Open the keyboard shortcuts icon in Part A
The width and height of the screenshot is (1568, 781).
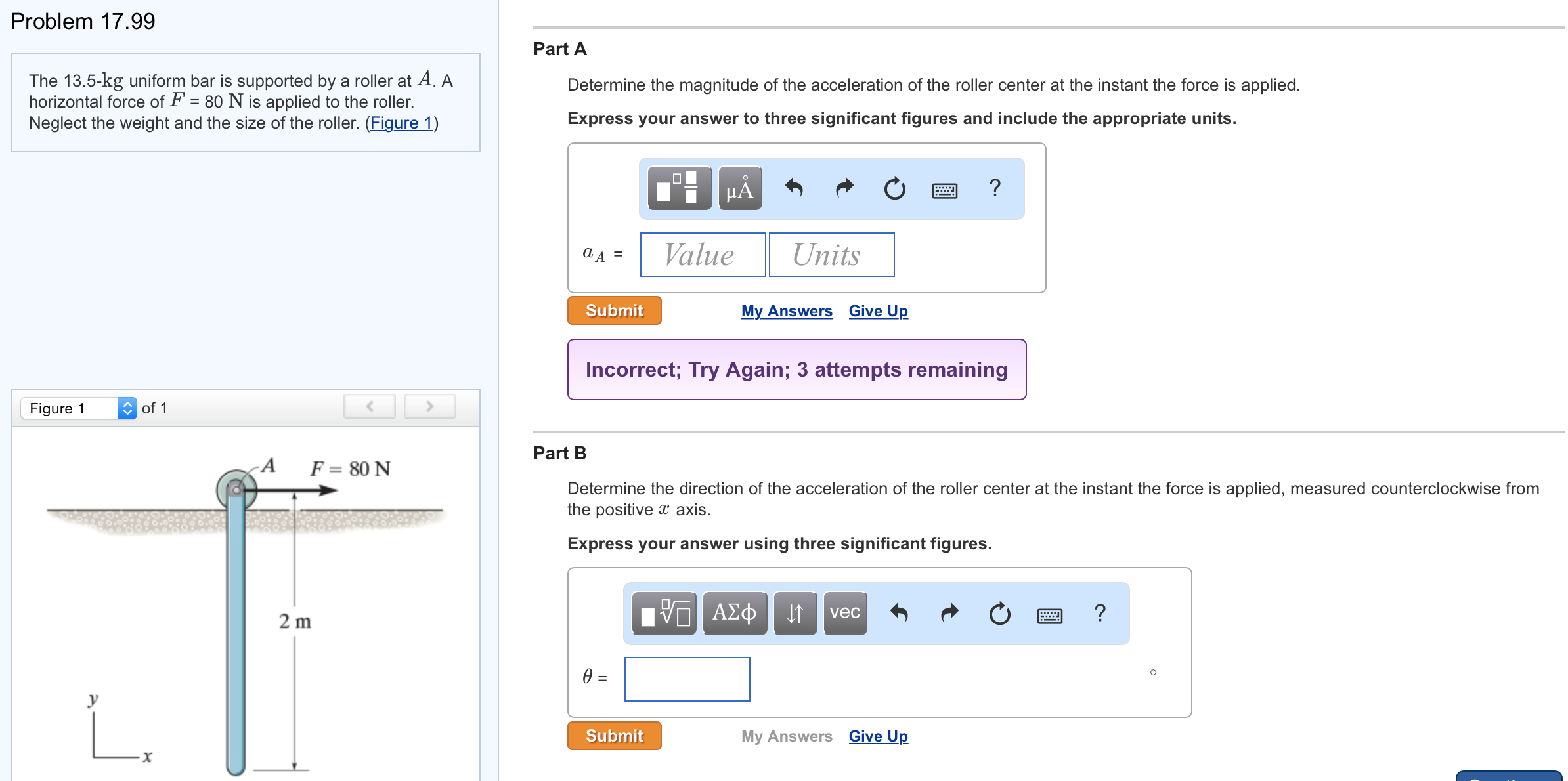(944, 189)
